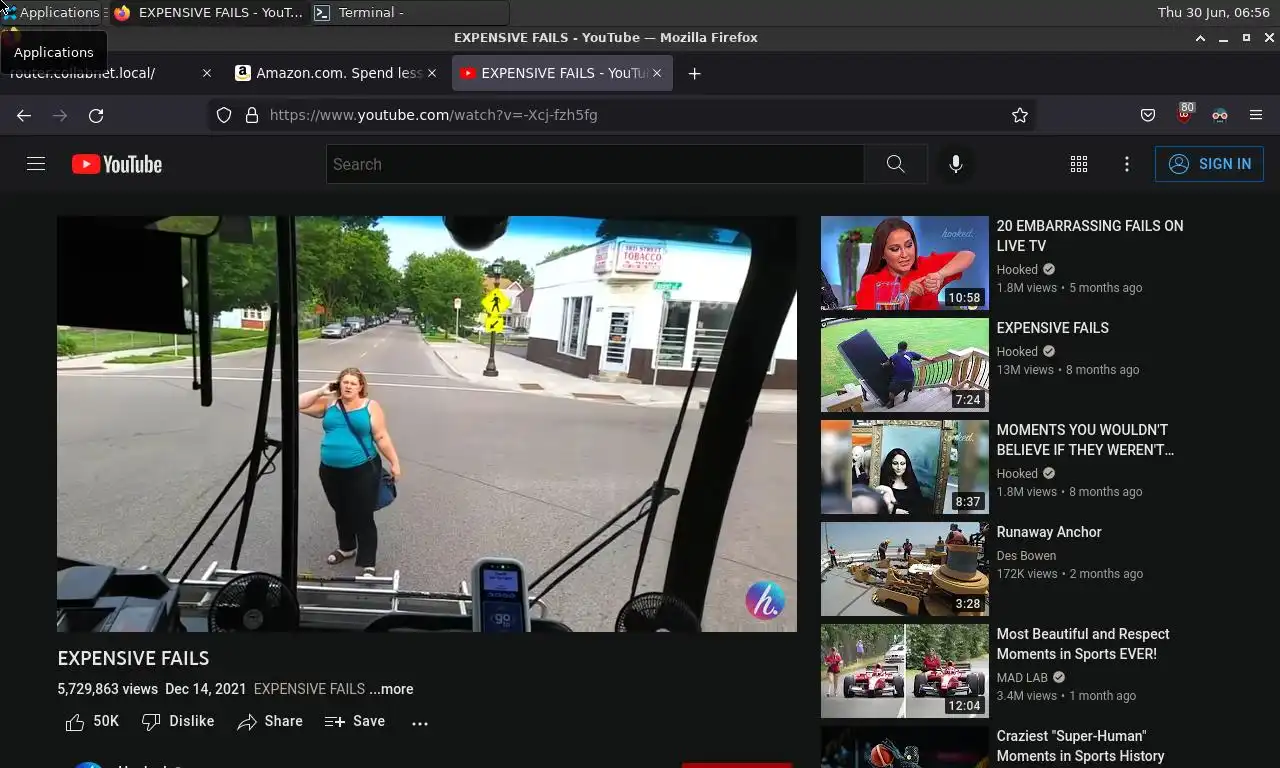Switch to Amazon.com tab
1280x768 pixels.
click(x=335, y=73)
